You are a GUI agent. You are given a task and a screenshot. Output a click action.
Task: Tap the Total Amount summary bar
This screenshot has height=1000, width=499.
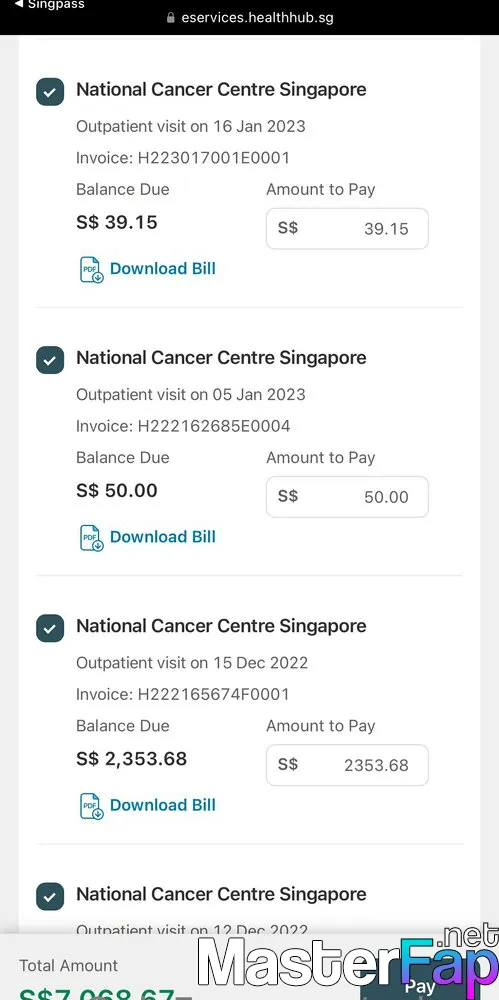click(x=250, y=967)
